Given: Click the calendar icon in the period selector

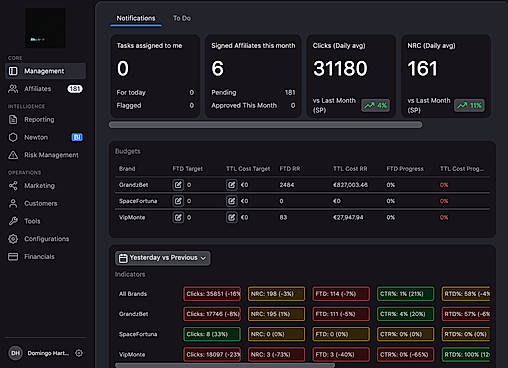Looking at the screenshot, I should (123, 258).
